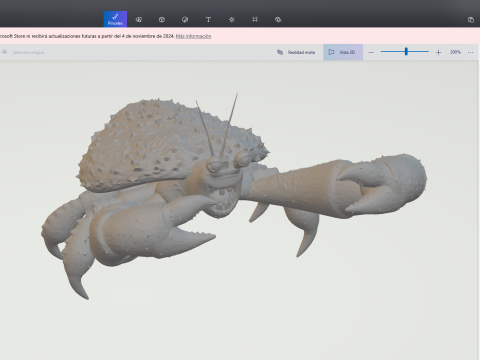Toggle the Vista 3D button
This screenshot has height=360, width=480.
click(x=343, y=52)
